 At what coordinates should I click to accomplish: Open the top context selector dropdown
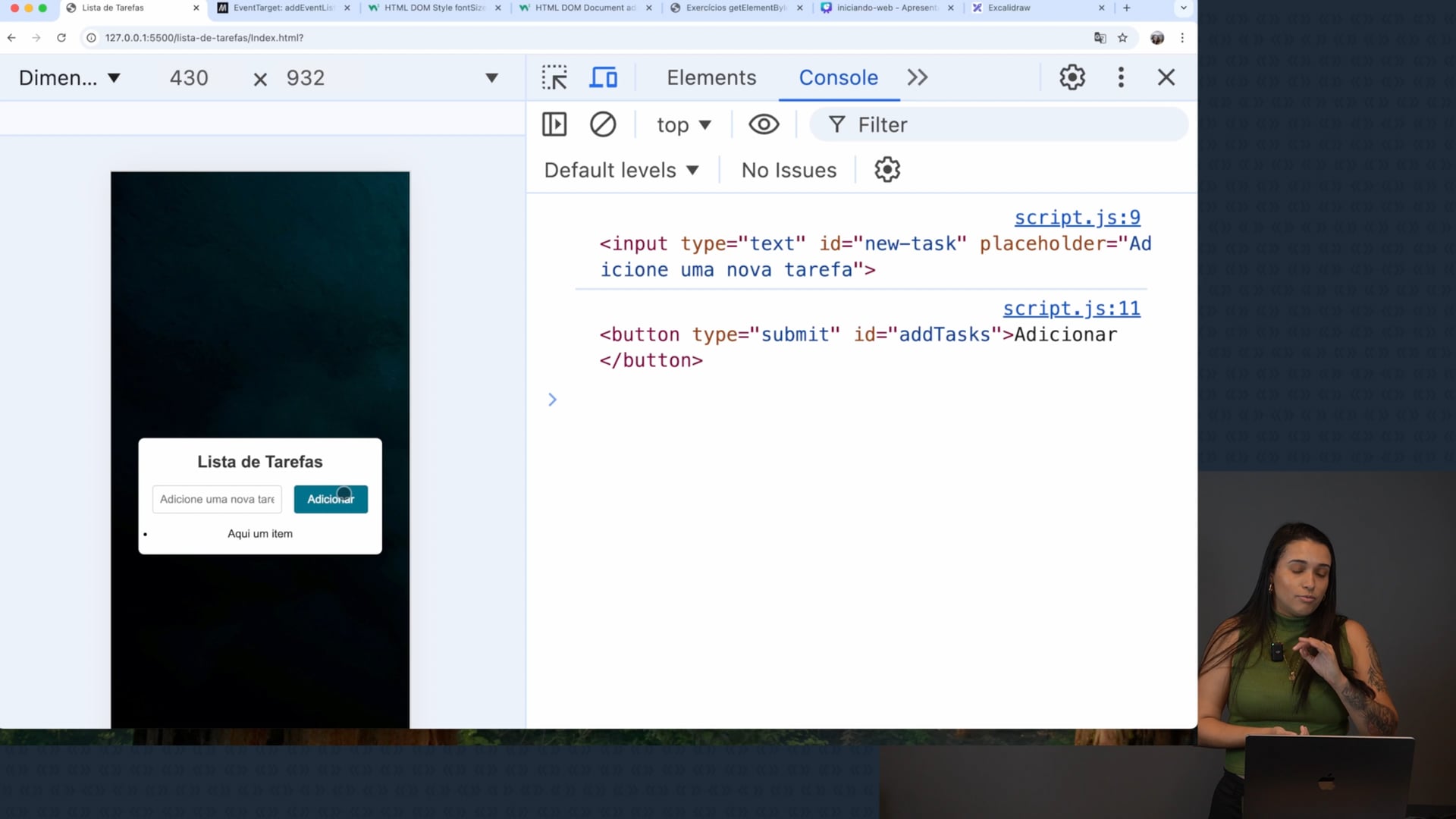coord(683,125)
